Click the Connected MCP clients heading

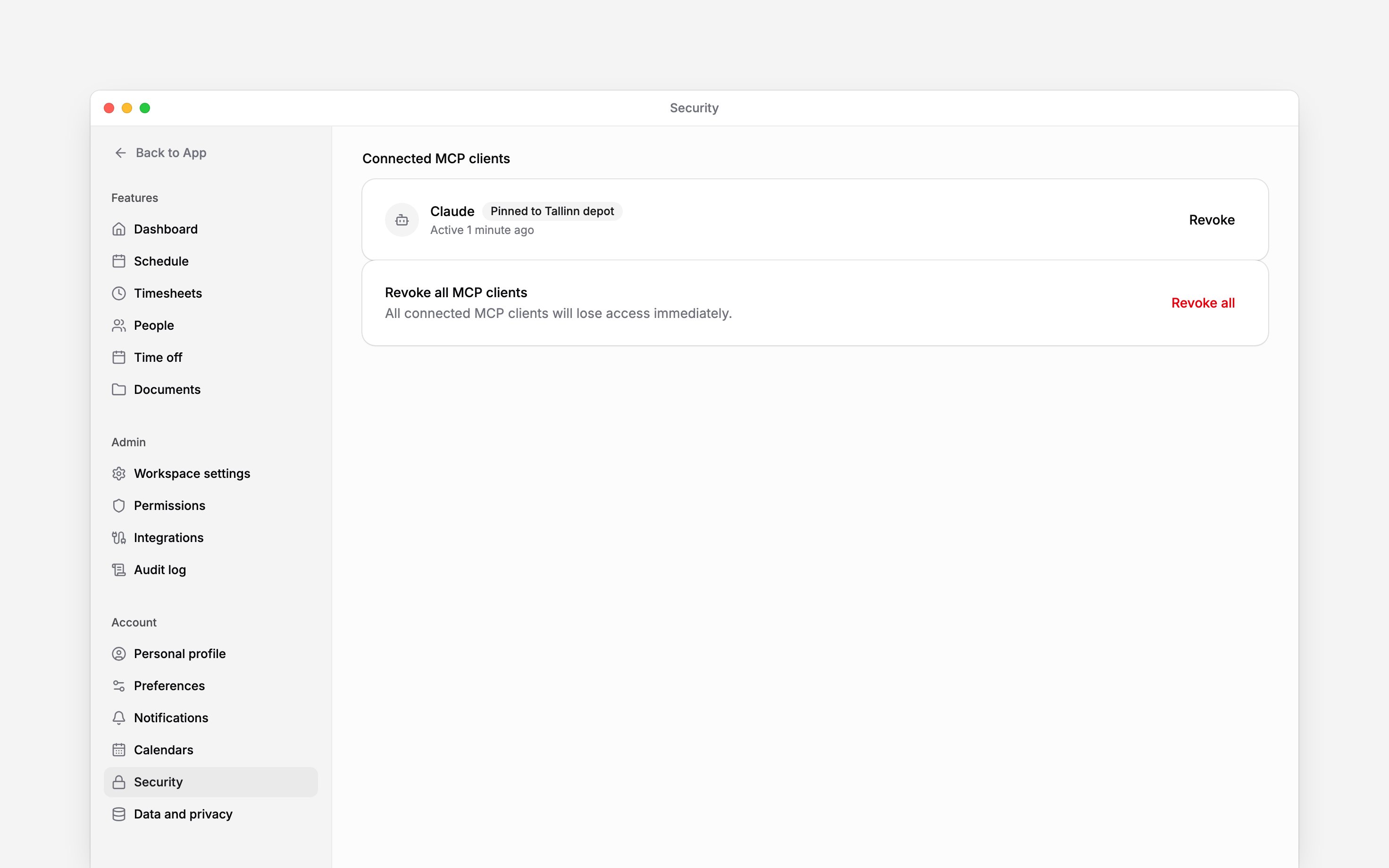(x=436, y=159)
